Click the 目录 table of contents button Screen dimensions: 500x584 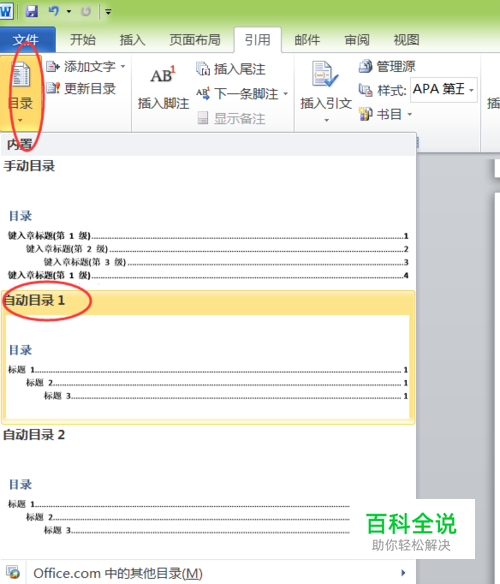[20, 92]
